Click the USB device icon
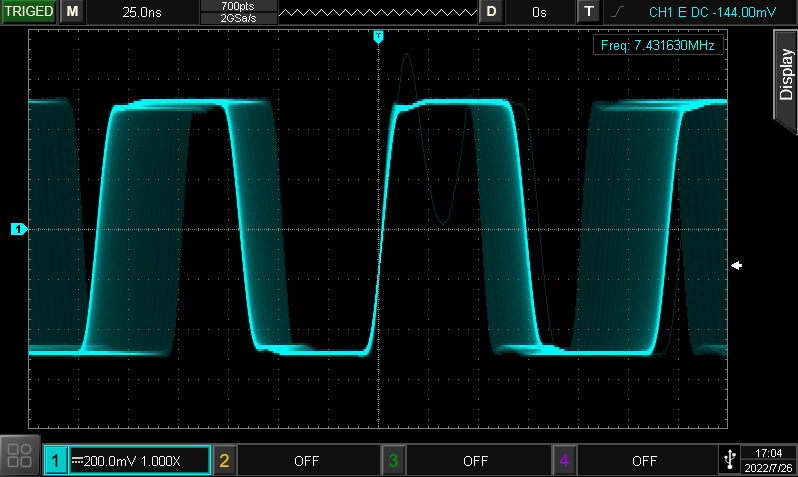The width and height of the screenshot is (798, 477). click(x=730, y=460)
